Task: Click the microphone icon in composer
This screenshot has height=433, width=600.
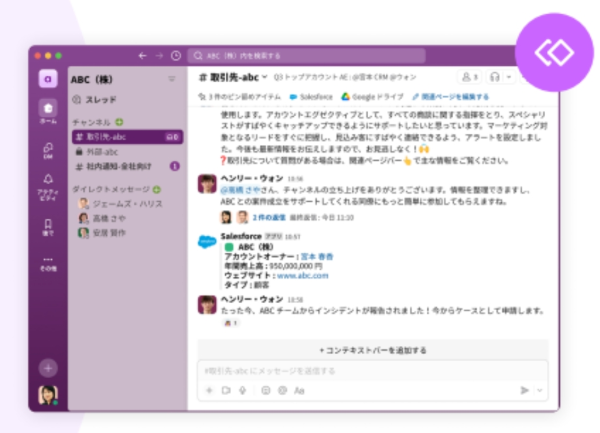Action: (243, 391)
